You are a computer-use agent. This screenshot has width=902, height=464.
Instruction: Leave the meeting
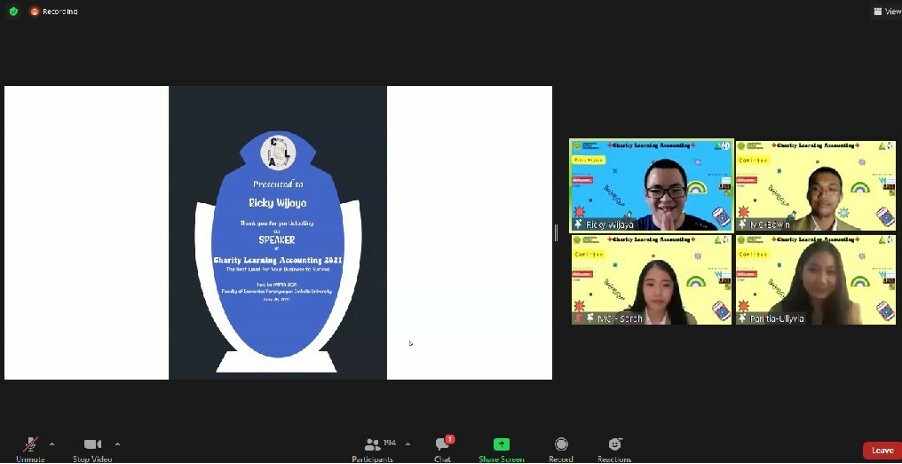tap(881, 450)
